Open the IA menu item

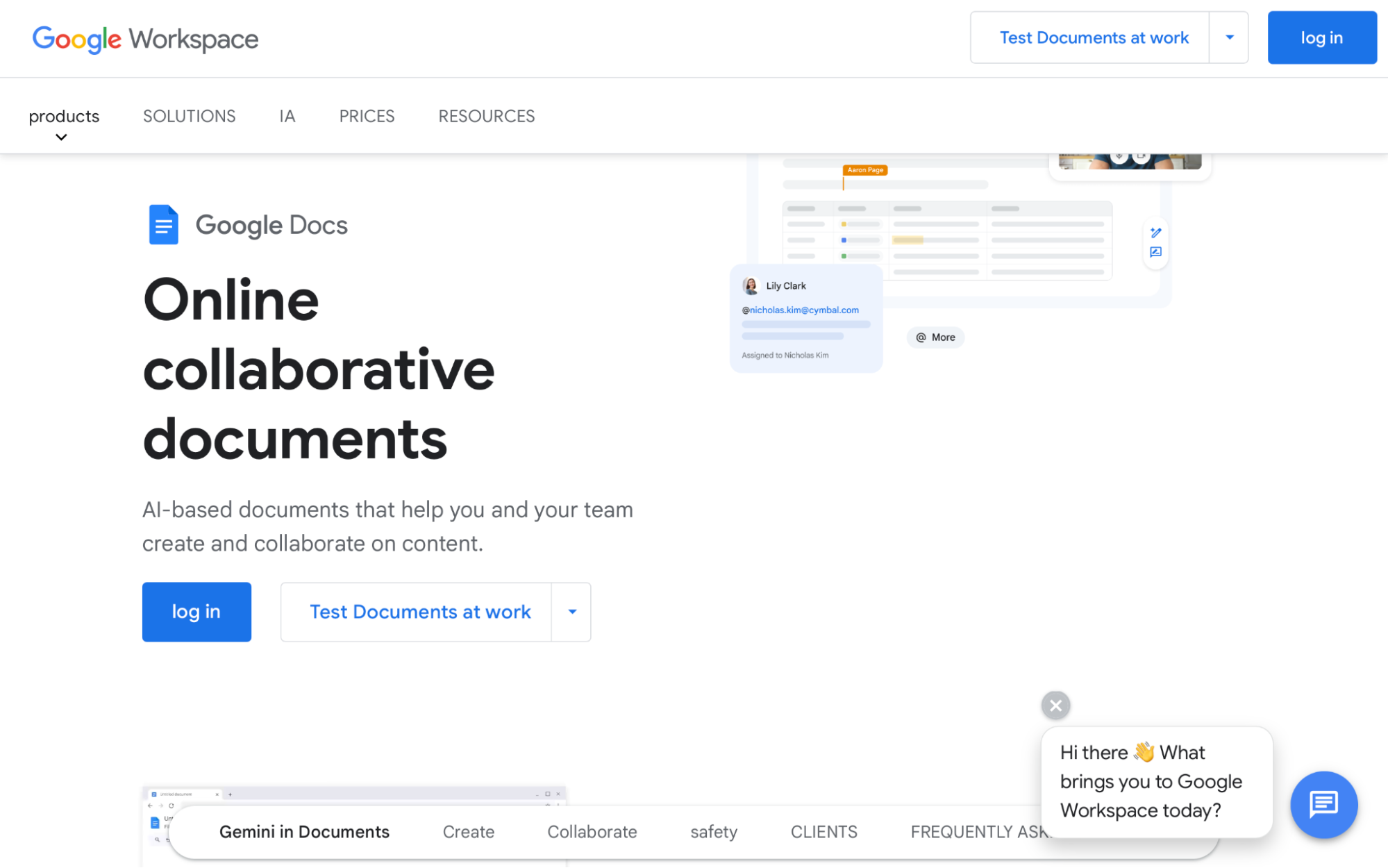[287, 116]
